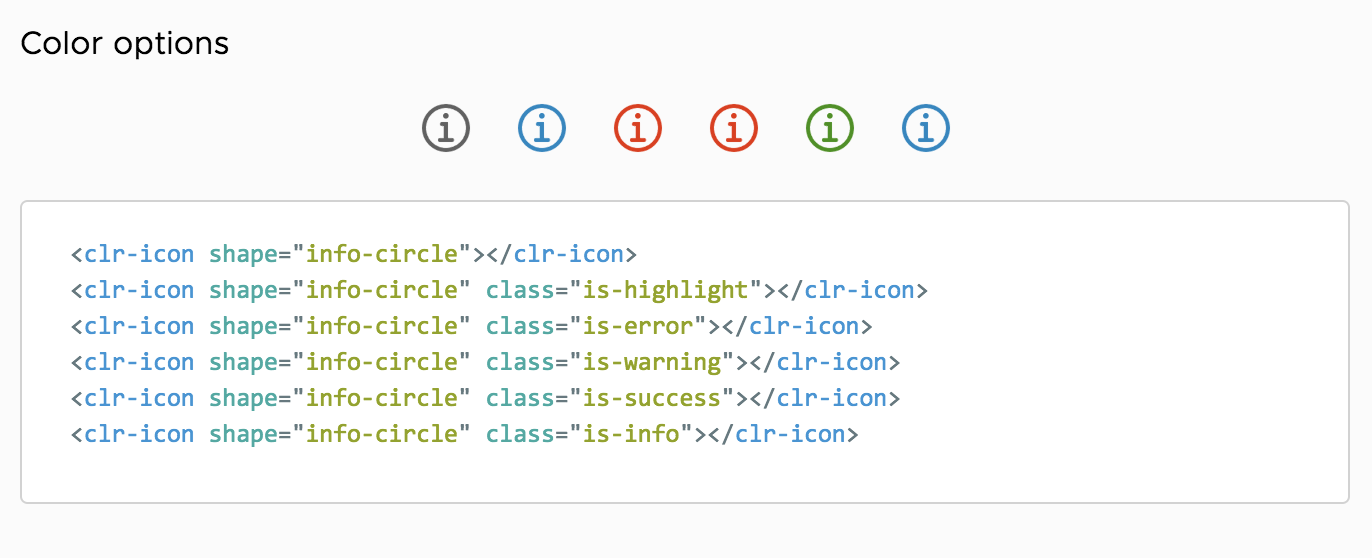Click the green success info-circle icon
Screen dimensions: 1372x558
(830, 128)
